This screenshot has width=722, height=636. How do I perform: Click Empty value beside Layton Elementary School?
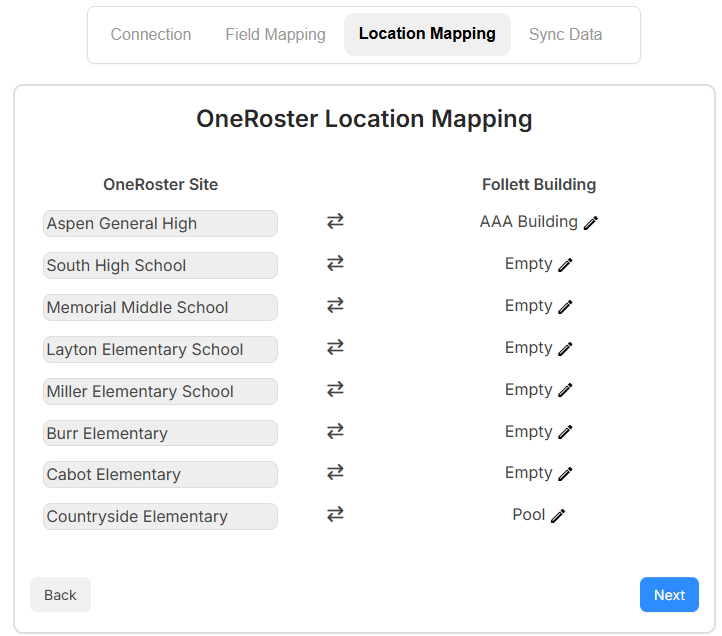point(529,348)
